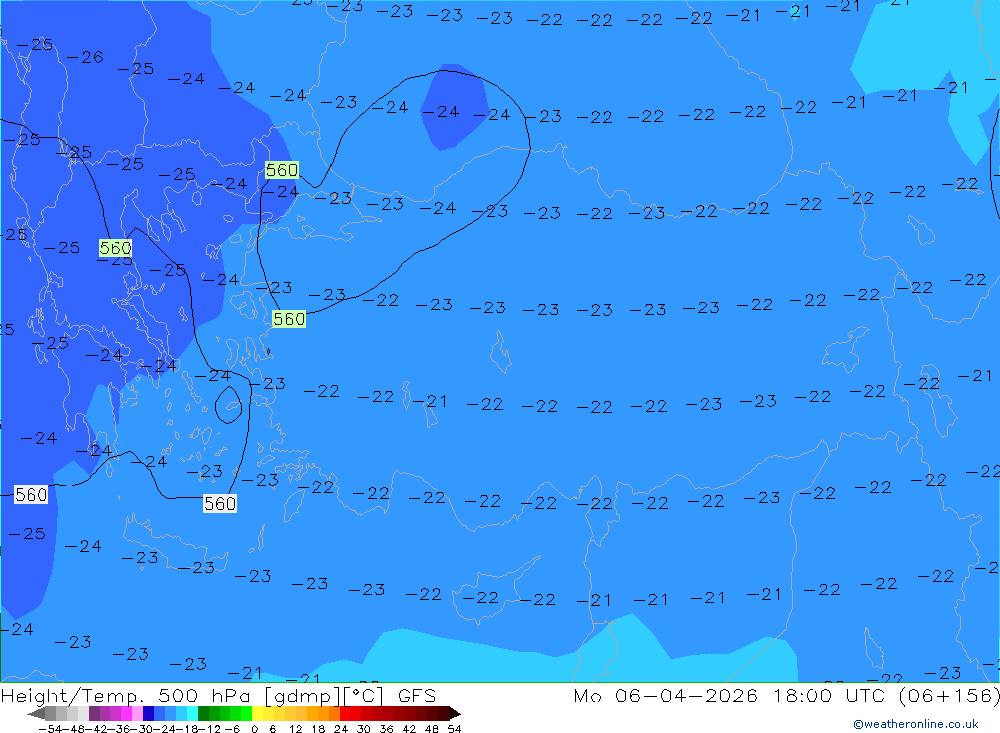Click the gray left arrow end of the color scale
Viewport: 1000px width, 733px height.
(36, 714)
